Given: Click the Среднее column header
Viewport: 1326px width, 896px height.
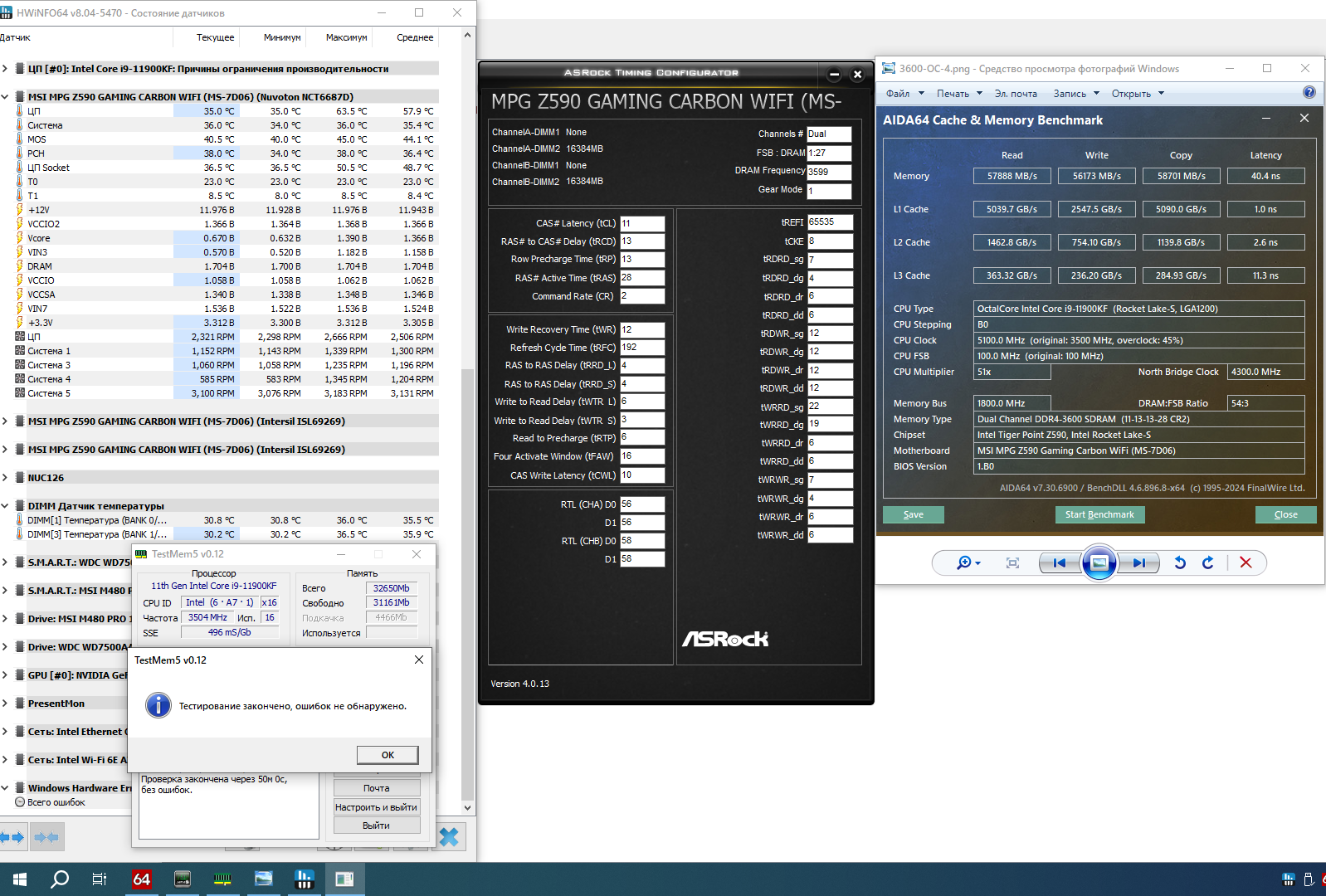Looking at the screenshot, I should coord(415,37).
